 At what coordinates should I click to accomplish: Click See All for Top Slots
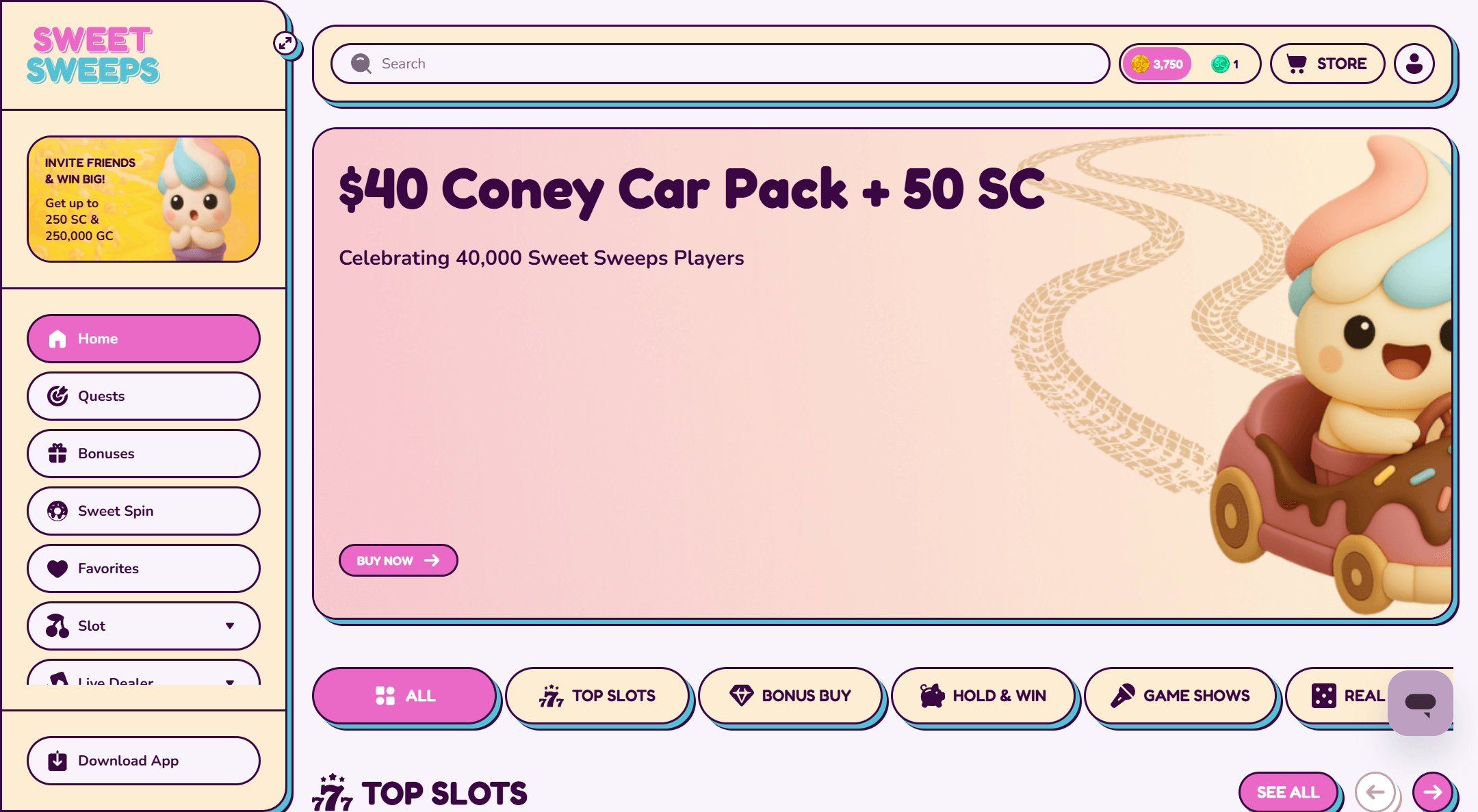click(1288, 791)
